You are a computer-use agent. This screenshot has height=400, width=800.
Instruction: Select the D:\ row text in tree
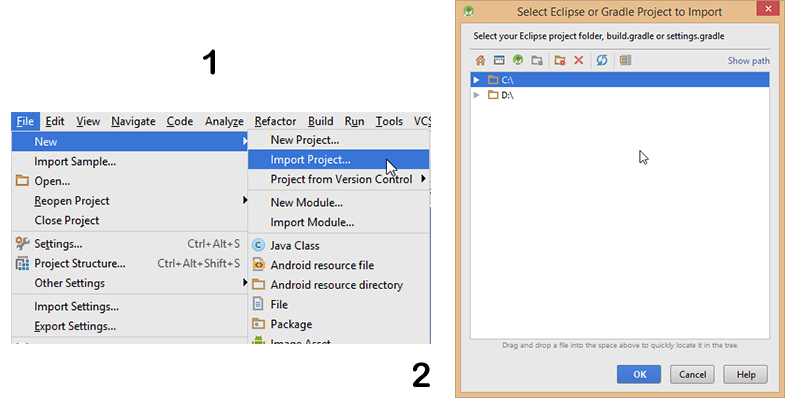click(507, 95)
